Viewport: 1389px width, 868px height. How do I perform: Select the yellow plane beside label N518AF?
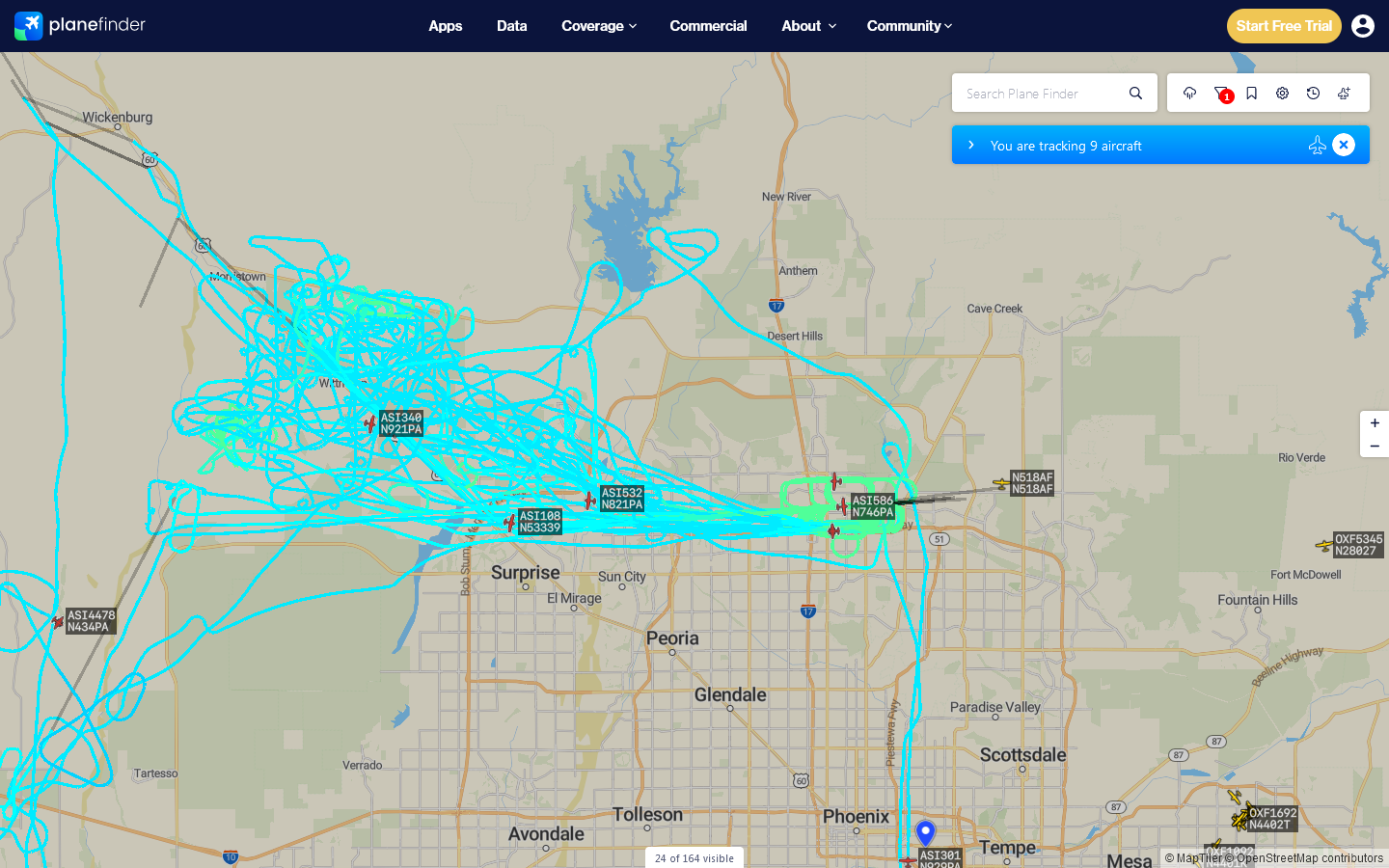tap(1001, 483)
